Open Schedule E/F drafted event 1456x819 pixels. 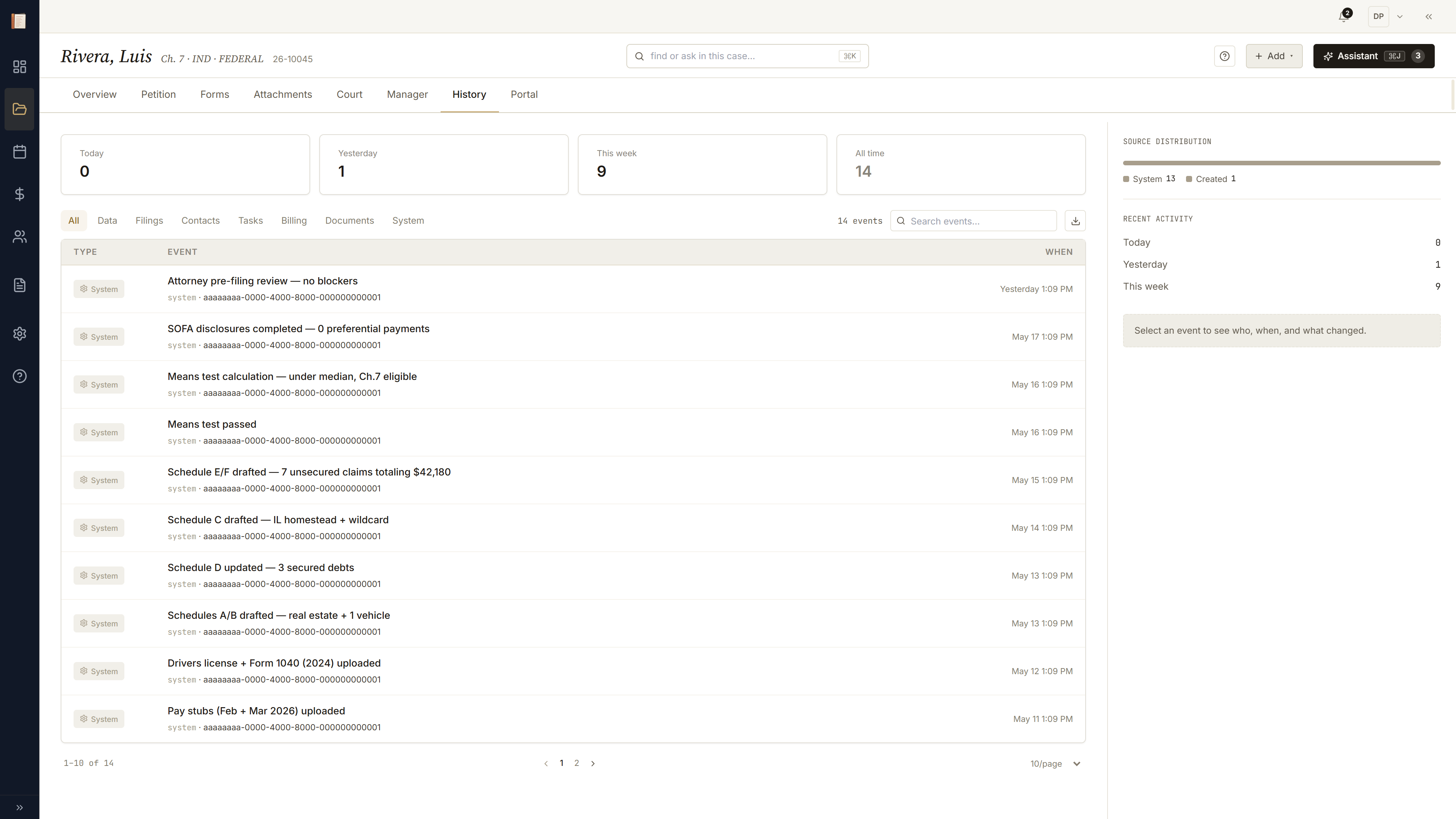[x=573, y=480]
